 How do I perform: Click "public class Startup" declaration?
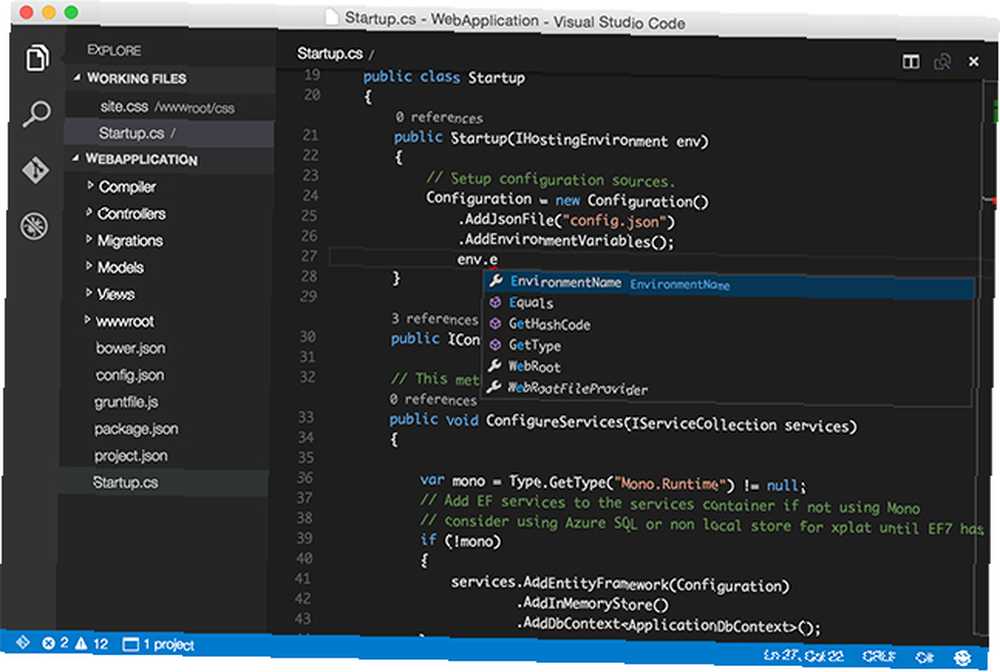pos(444,77)
